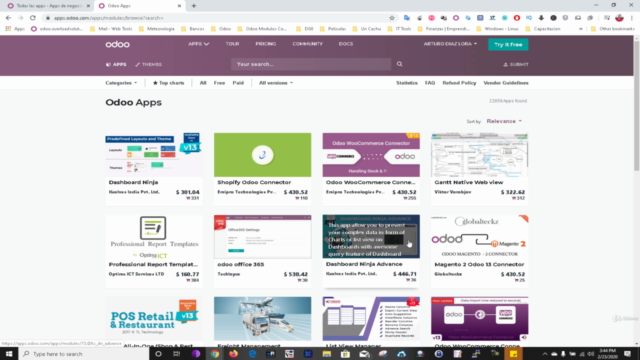Open DOCS in the top navigation
The image size is (640, 360).
coord(346,44)
